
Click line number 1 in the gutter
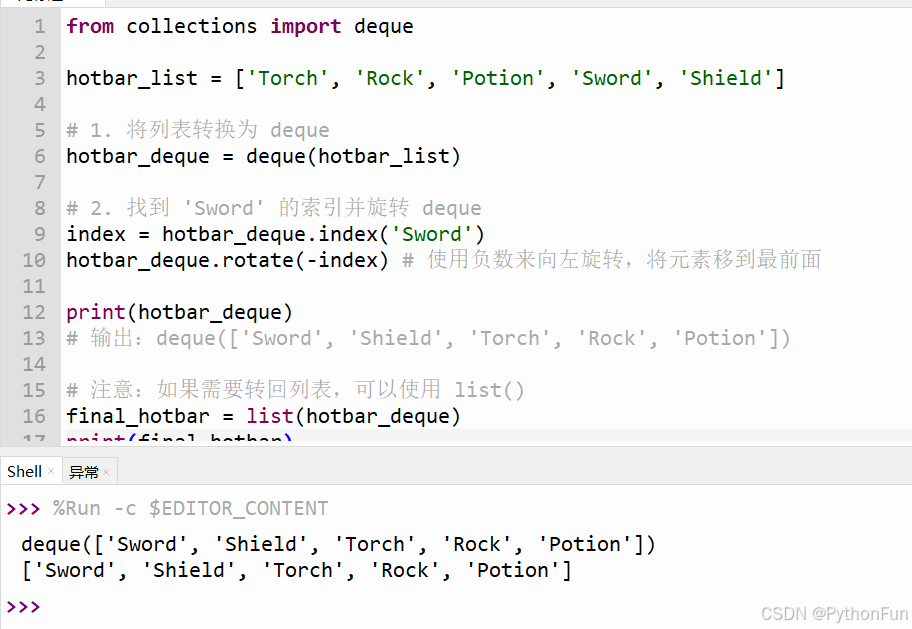click(x=40, y=26)
